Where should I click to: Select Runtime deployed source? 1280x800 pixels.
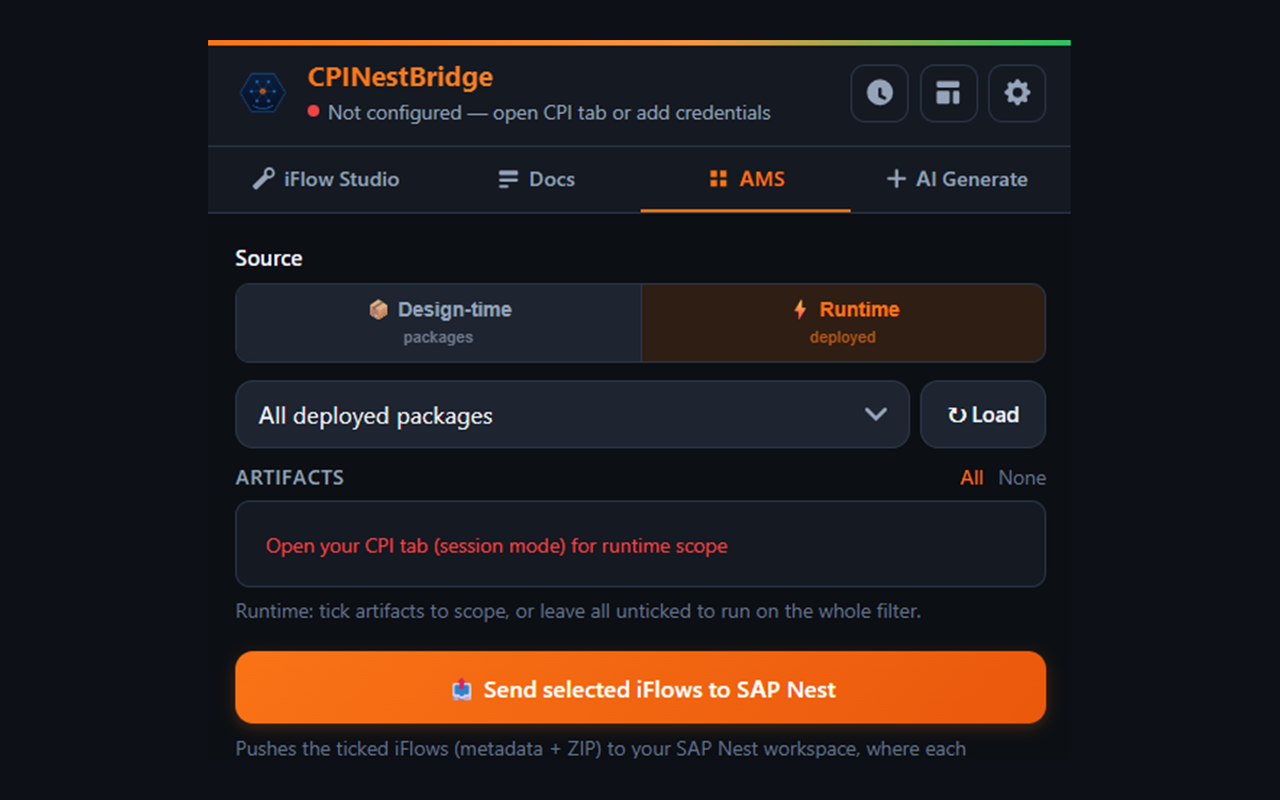844,323
